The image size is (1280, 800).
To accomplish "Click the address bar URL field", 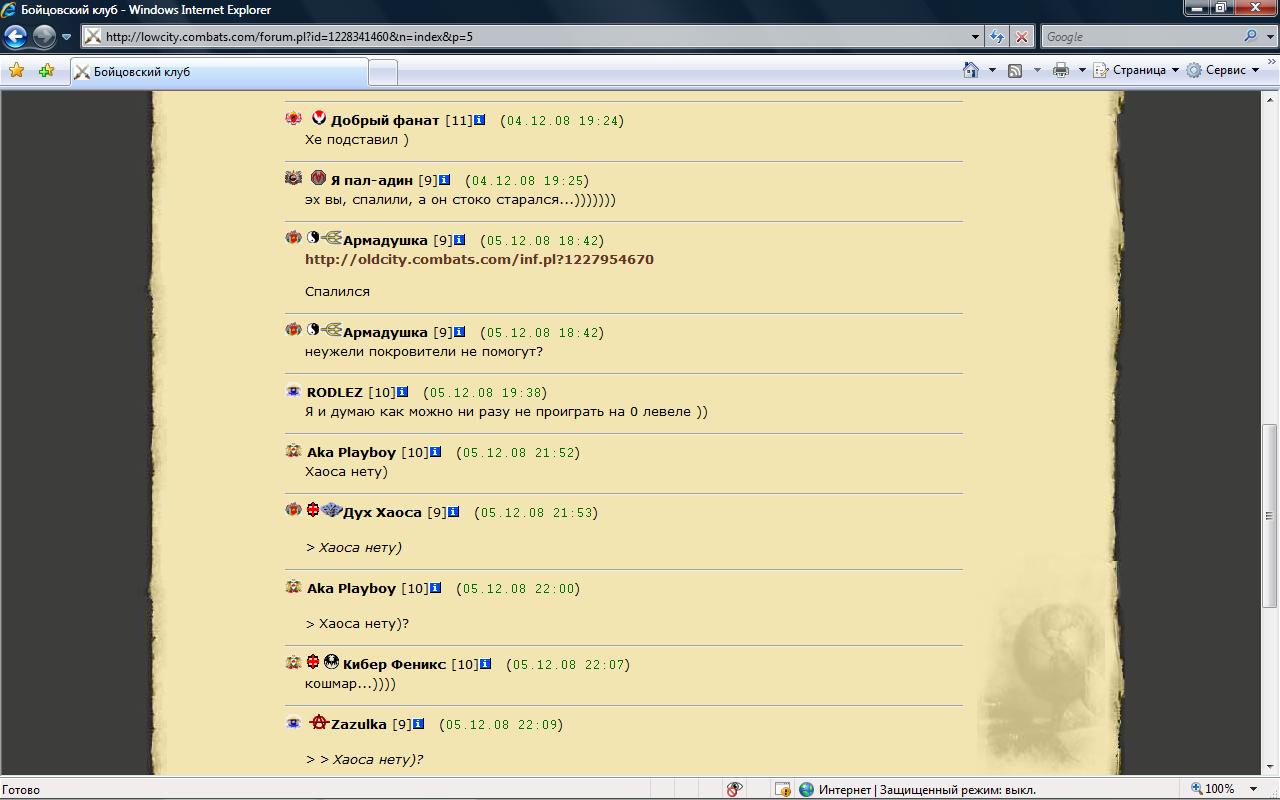I will (x=525, y=37).
